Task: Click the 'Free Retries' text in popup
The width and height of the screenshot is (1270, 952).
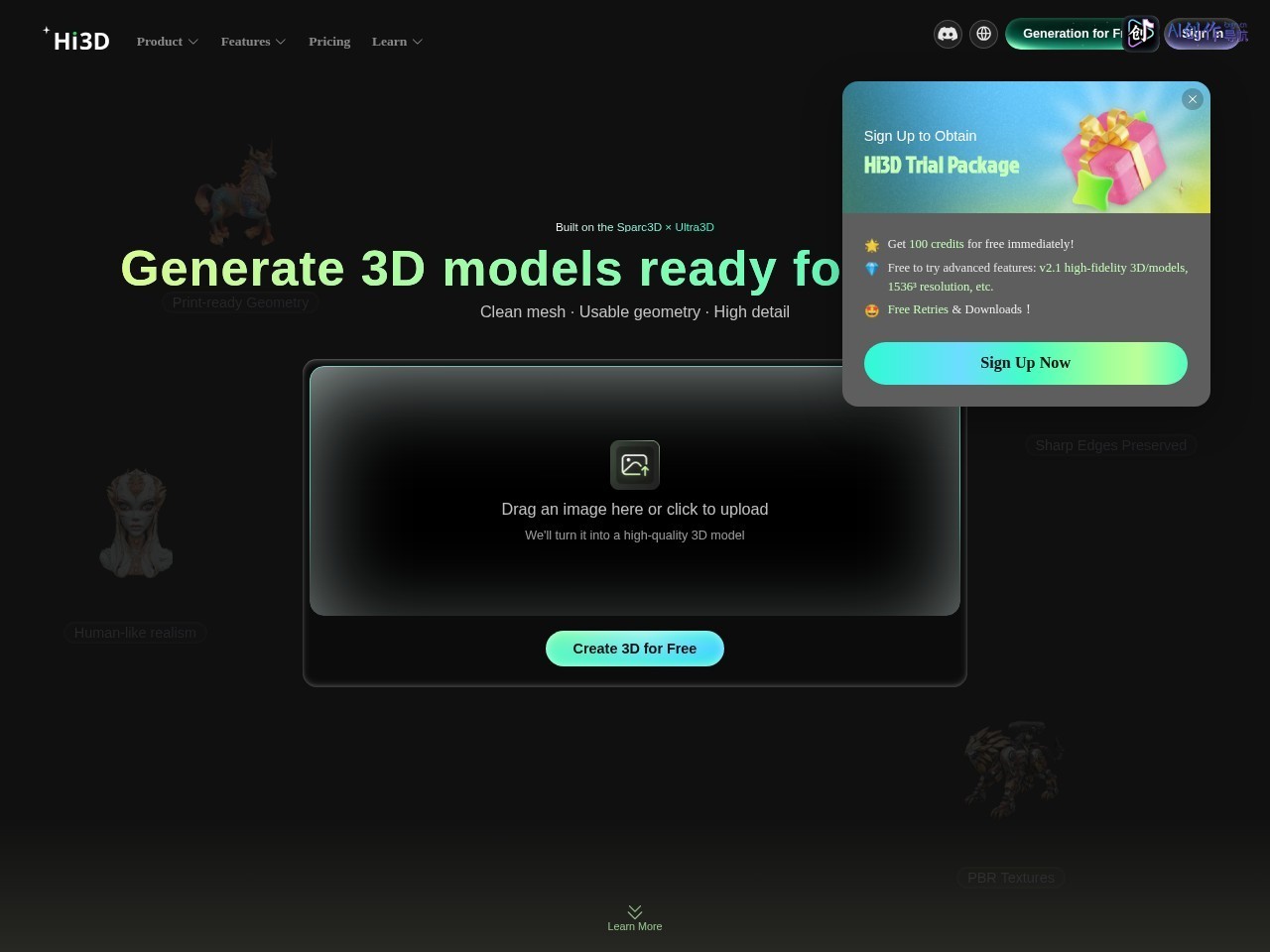Action: click(x=918, y=309)
